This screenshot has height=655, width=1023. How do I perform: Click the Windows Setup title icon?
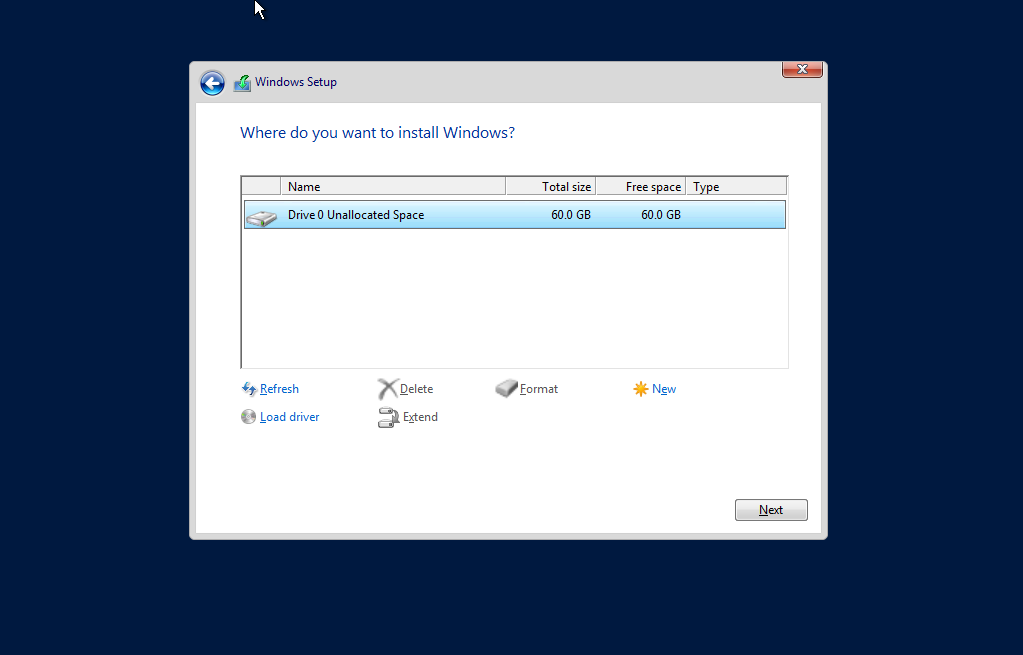pyautogui.click(x=242, y=83)
